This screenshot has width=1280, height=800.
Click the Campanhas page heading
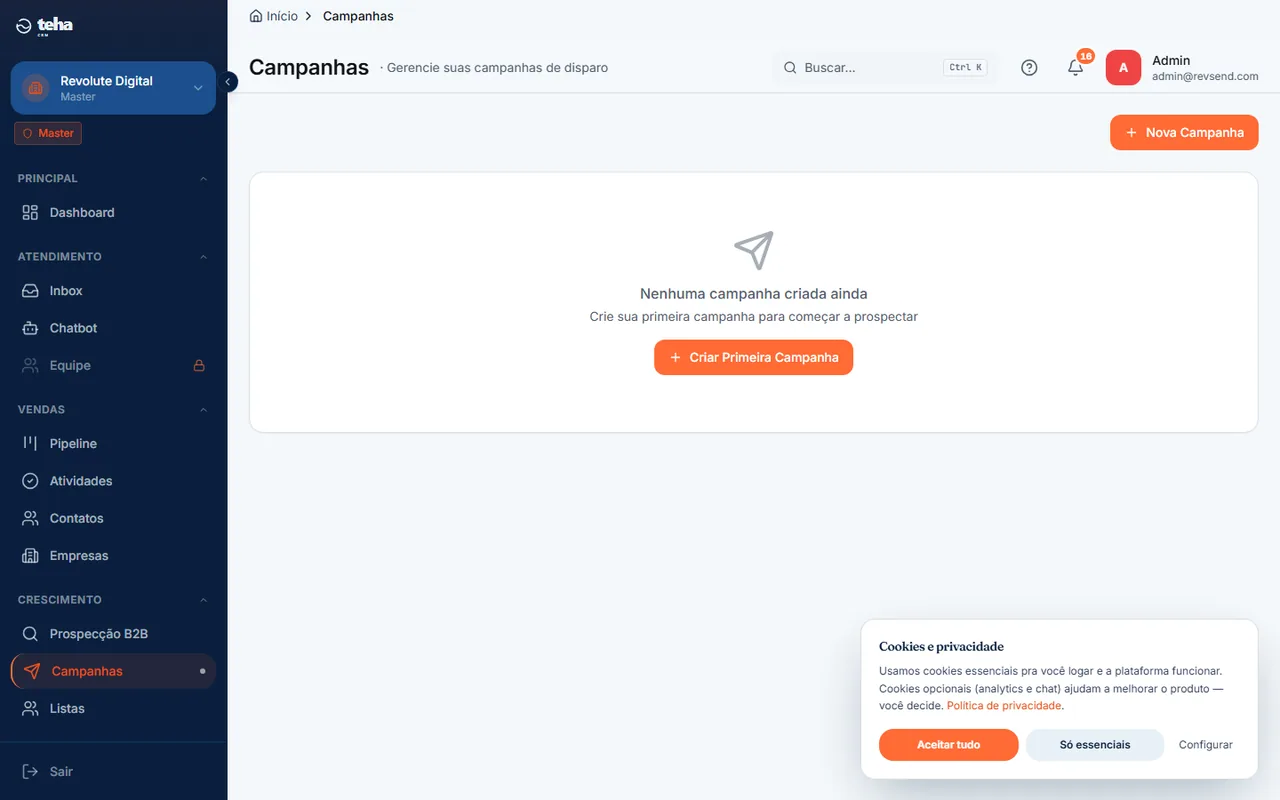click(x=309, y=67)
